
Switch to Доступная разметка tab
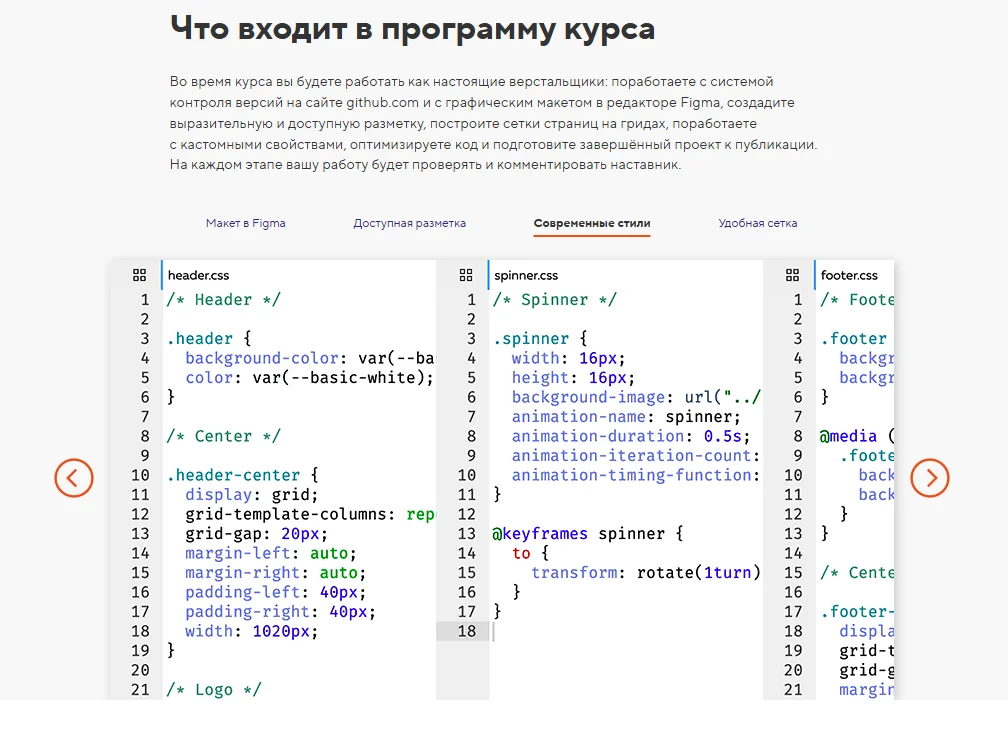click(x=409, y=223)
